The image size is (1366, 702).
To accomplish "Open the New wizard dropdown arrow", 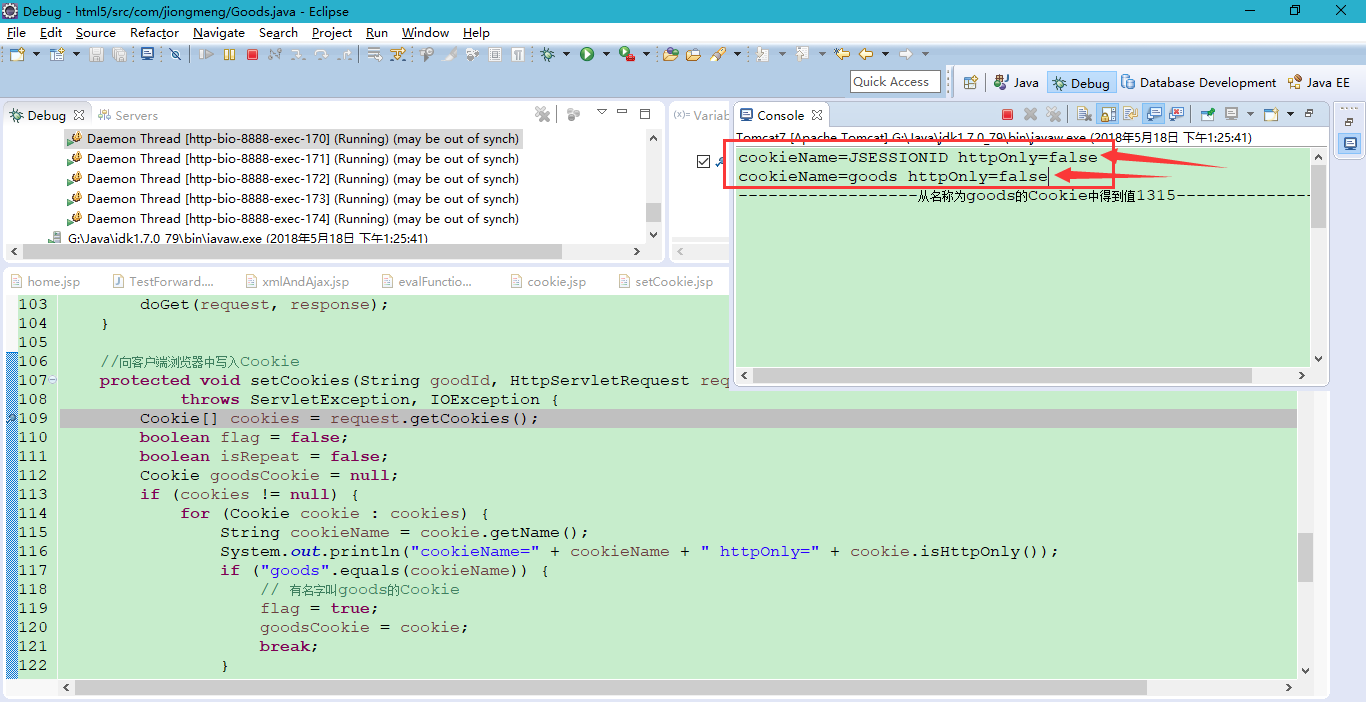I will pos(36,54).
